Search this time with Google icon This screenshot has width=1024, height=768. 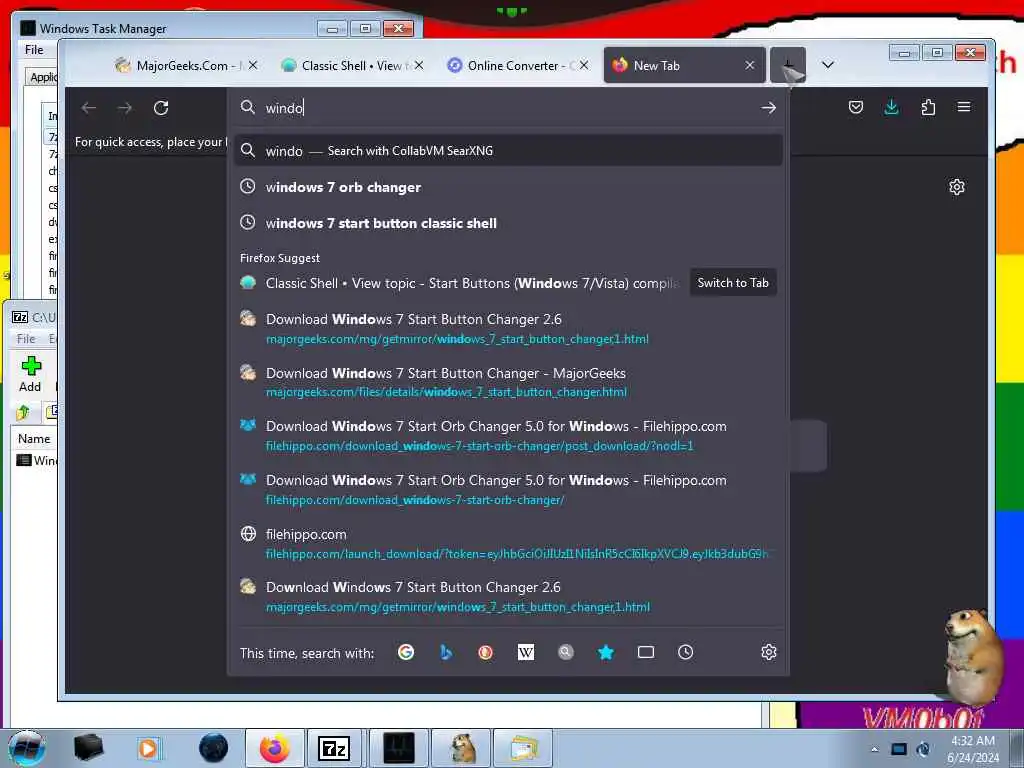coord(406,652)
